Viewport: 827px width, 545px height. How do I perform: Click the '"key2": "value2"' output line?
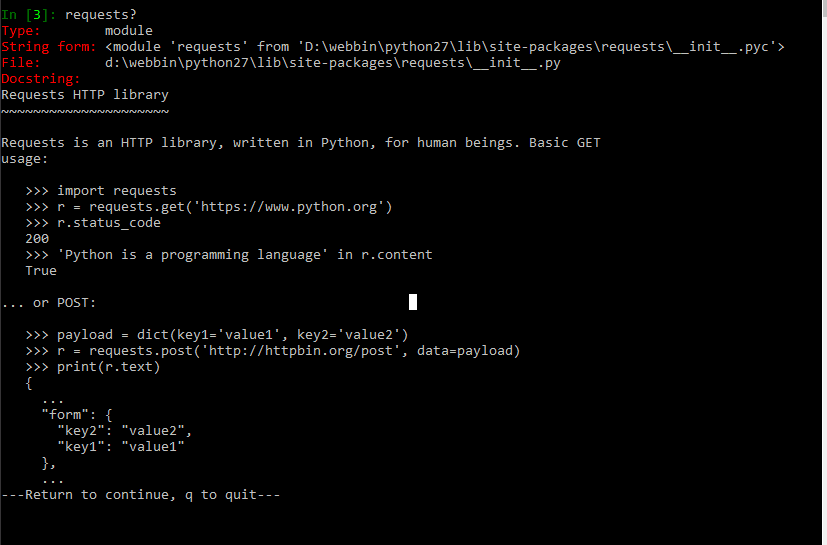tap(124, 431)
